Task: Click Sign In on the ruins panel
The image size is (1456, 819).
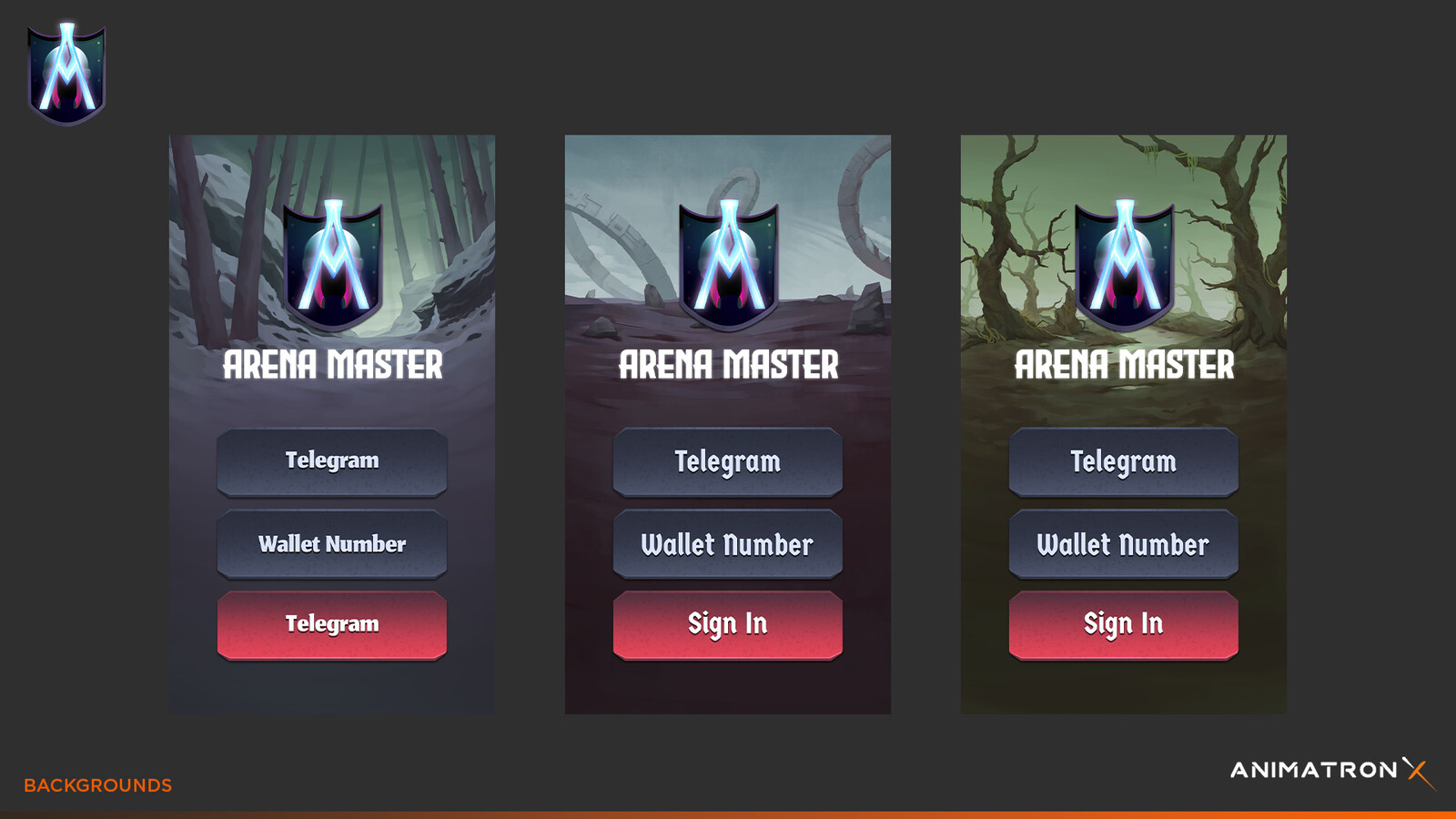Action: pyautogui.click(x=728, y=625)
